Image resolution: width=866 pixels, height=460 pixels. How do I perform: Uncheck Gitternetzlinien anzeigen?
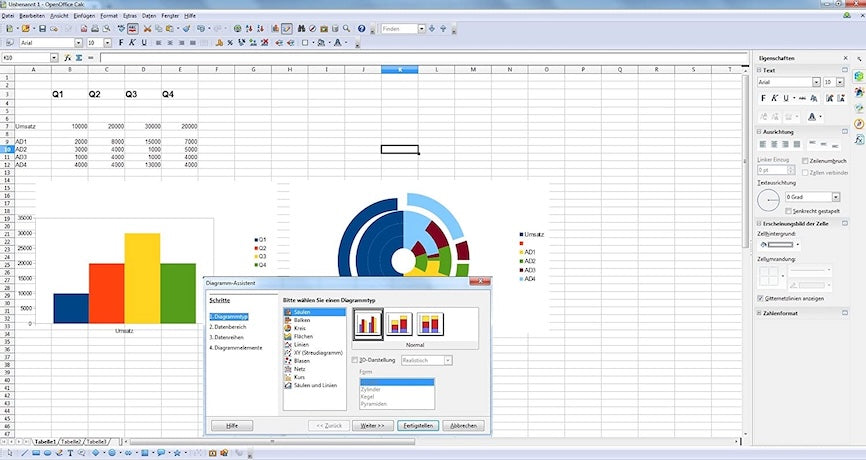[761, 298]
